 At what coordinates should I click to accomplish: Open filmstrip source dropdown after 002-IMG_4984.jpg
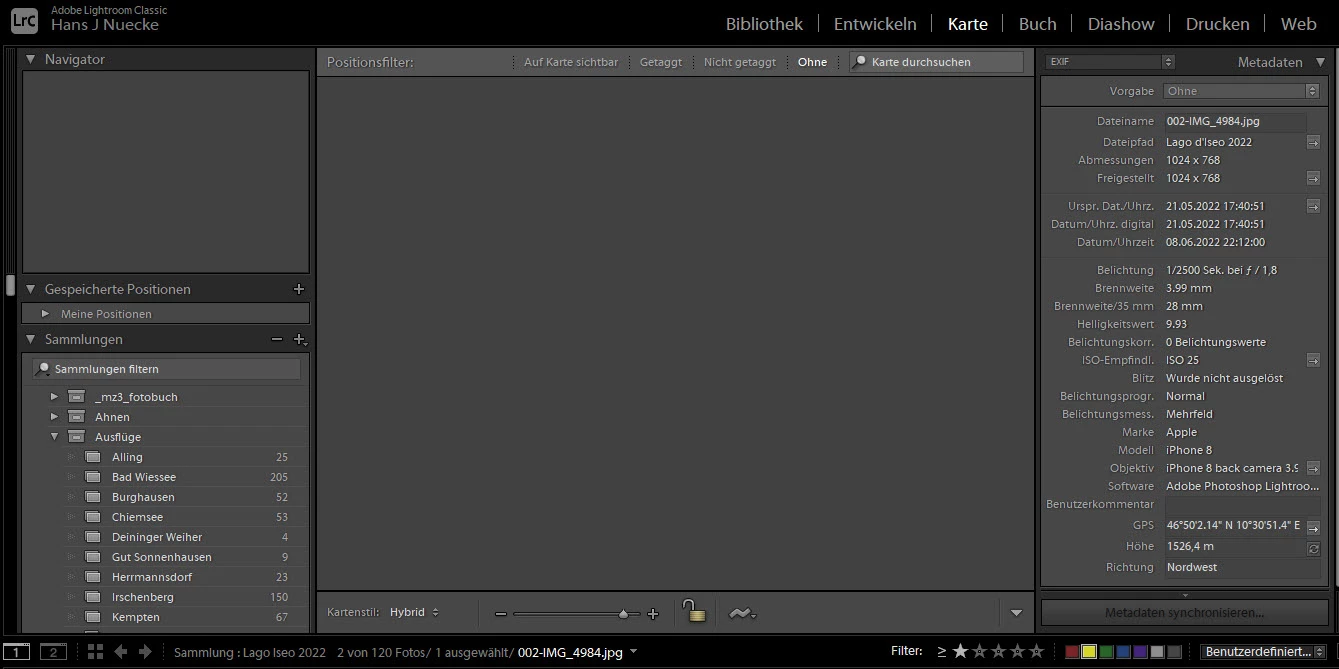[x=633, y=652]
